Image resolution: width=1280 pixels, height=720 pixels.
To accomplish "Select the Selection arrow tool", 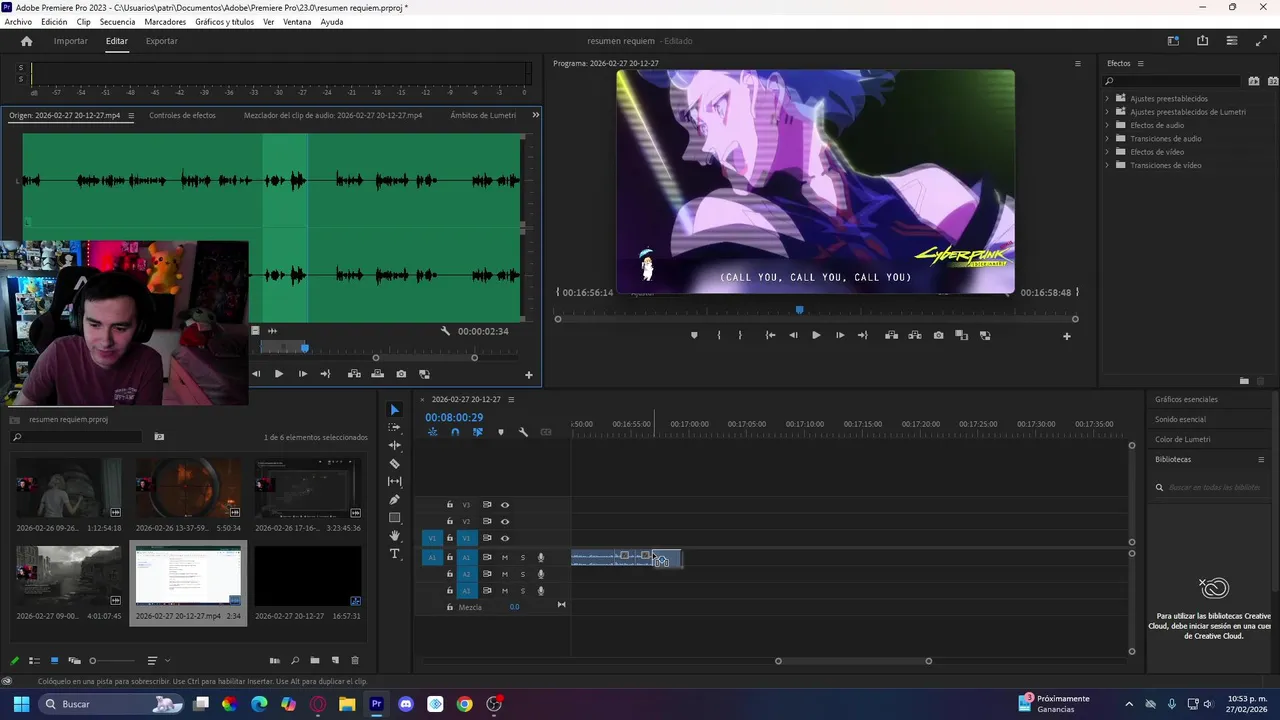I will tap(394, 410).
